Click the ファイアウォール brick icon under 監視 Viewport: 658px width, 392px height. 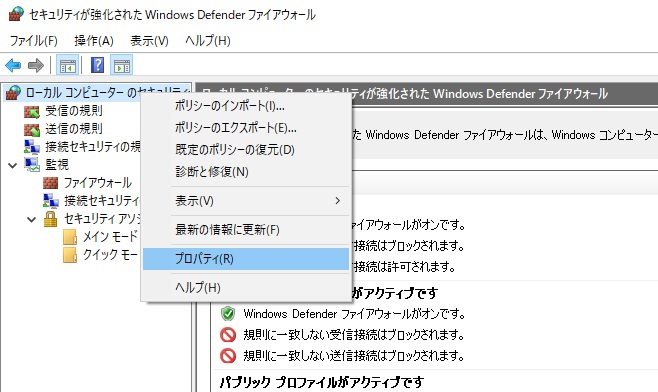(50, 183)
